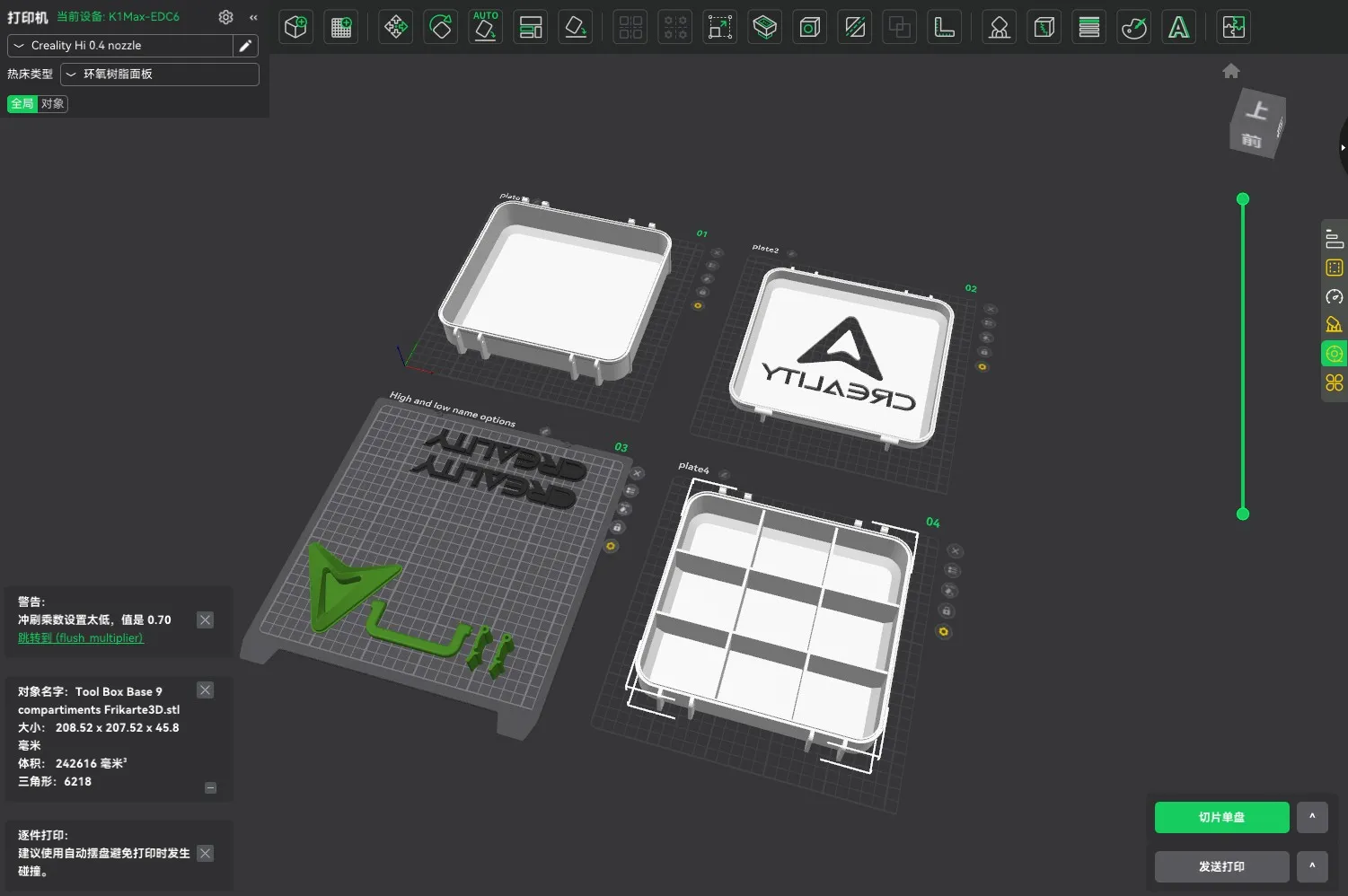This screenshot has width=1348, height=896.
Task: Toggle the lock on plate 04
Action: [947, 611]
